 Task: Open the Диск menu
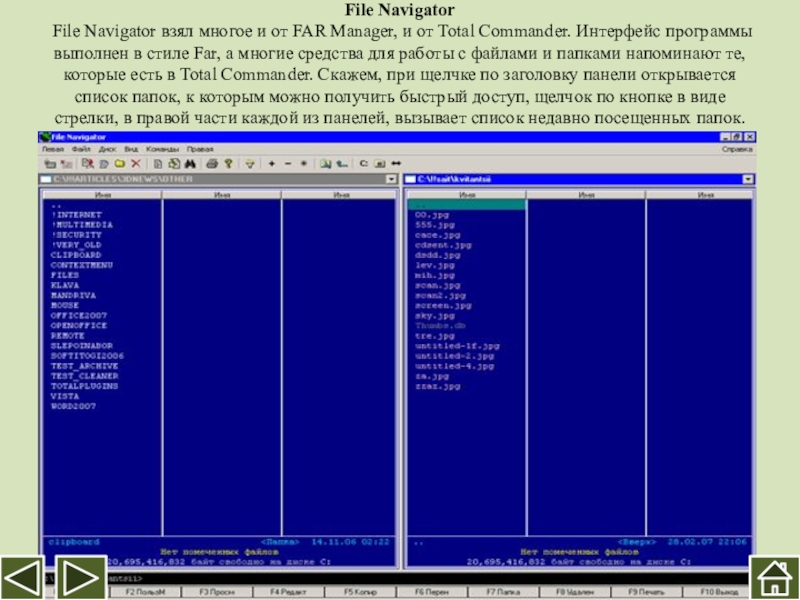(108, 149)
